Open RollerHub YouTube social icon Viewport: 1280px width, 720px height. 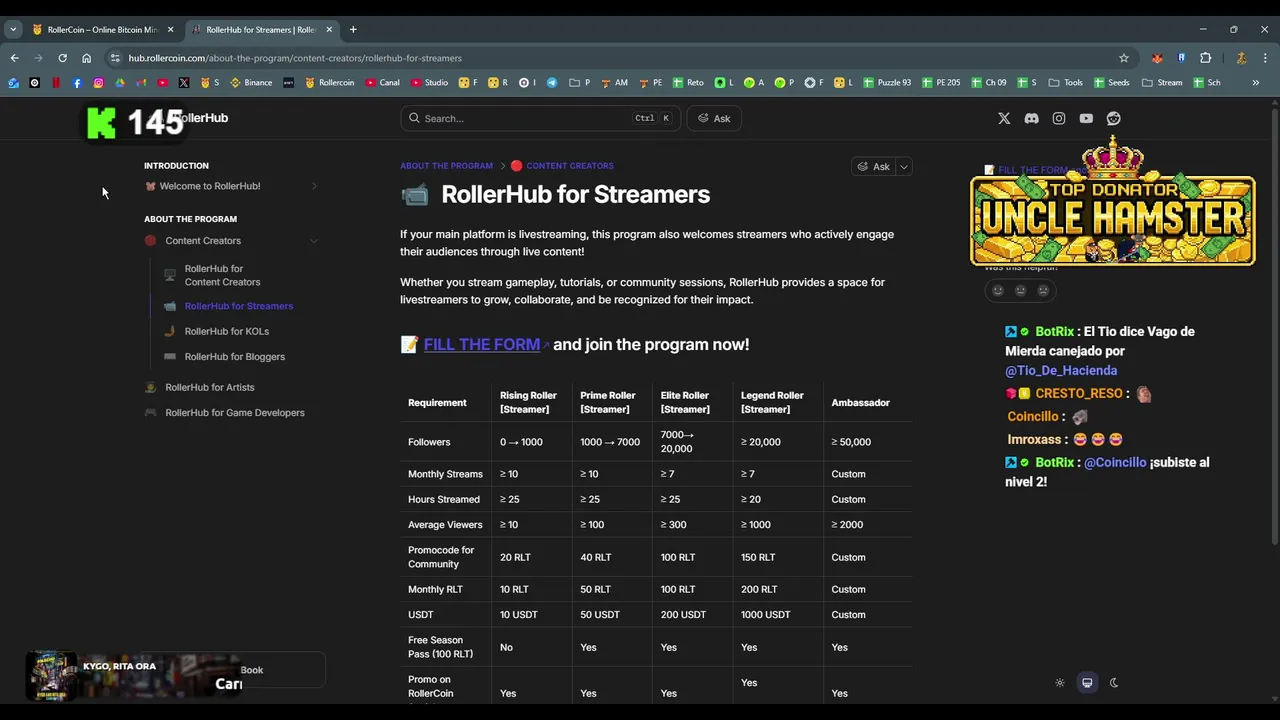[x=1086, y=118]
